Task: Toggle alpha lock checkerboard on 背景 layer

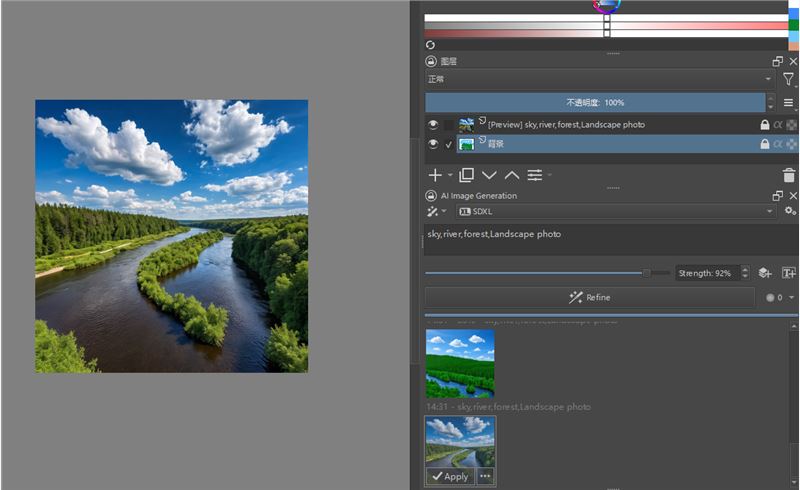Action: pyautogui.click(x=791, y=144)
